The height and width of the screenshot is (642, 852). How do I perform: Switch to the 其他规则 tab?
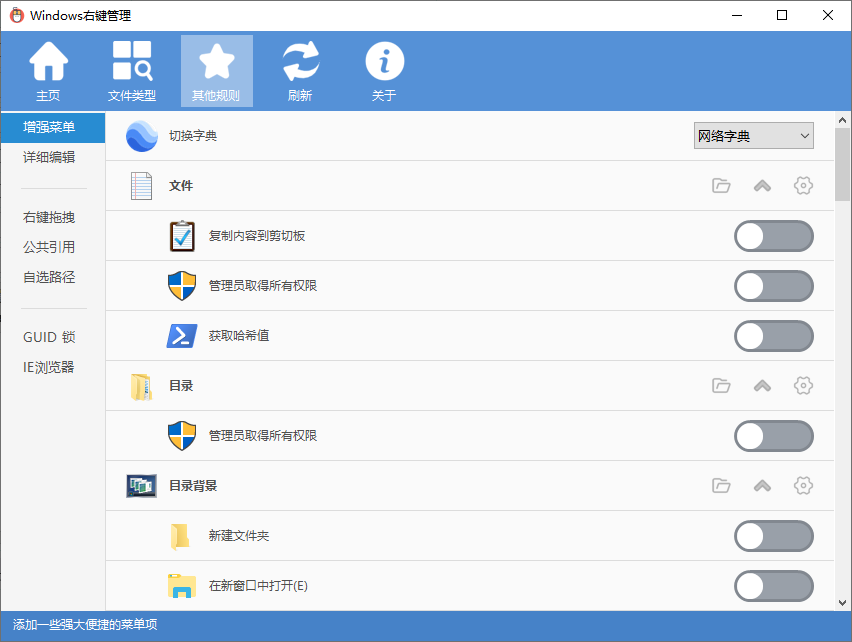click(x=216, y=71)
